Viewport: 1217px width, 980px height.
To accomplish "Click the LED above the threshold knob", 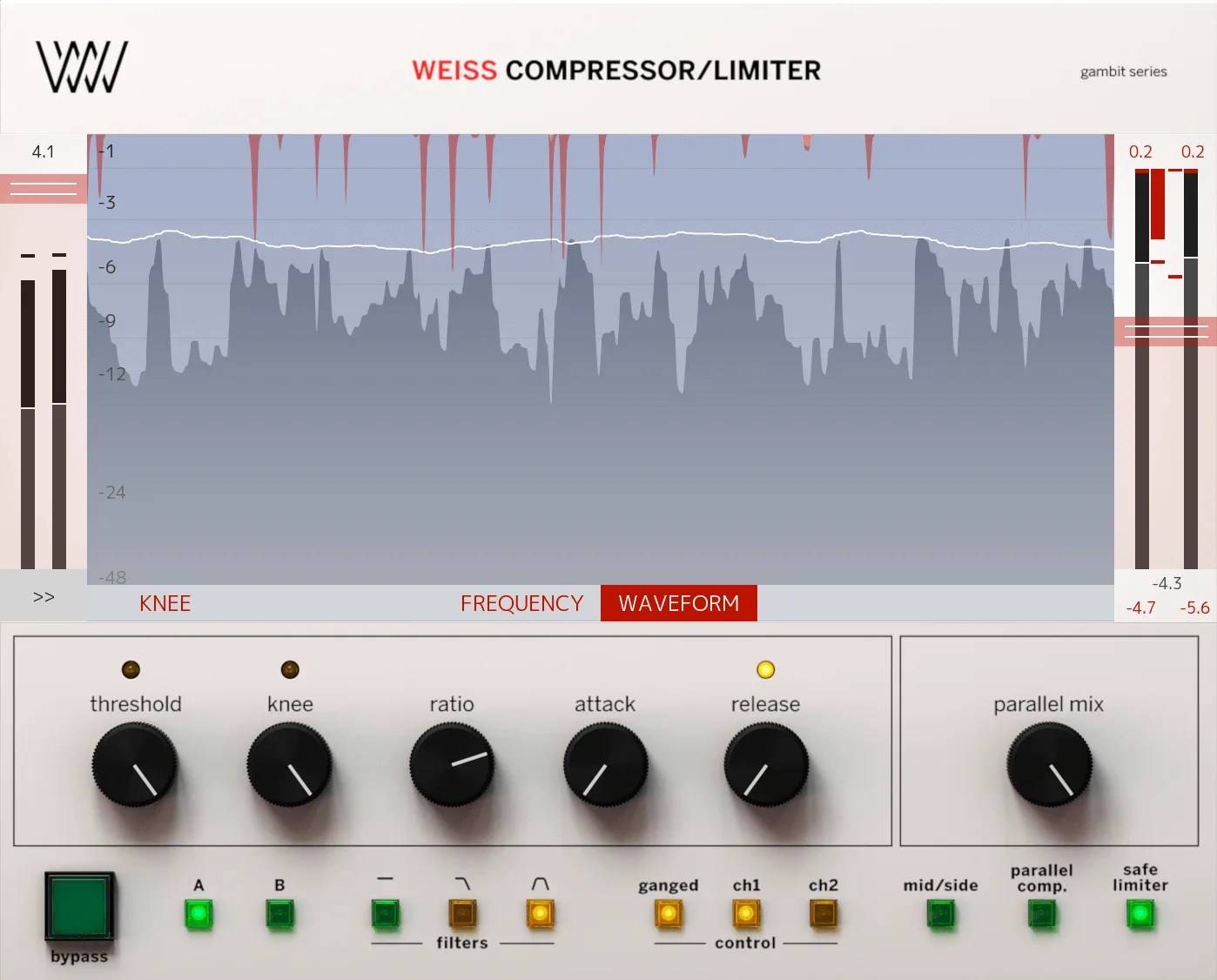I will click(131, 668).
